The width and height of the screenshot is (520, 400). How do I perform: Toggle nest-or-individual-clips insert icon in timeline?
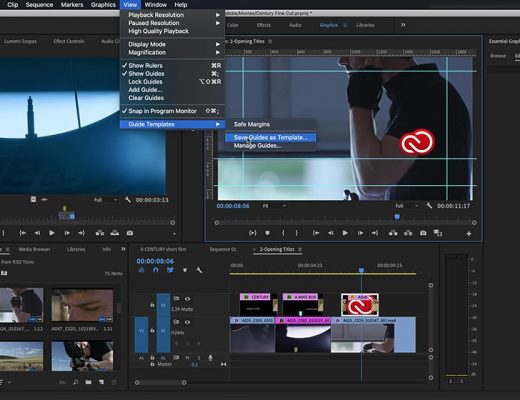point(141,270)
